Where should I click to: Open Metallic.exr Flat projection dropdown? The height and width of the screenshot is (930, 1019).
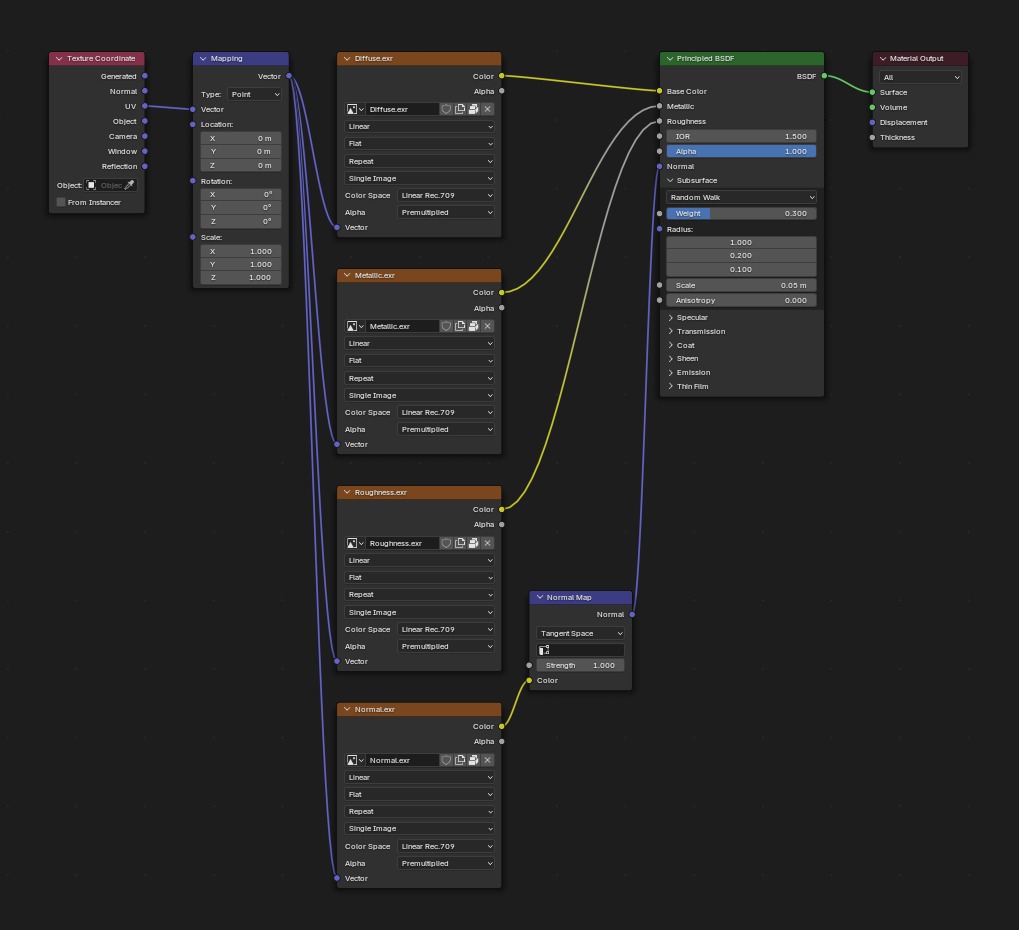(419, 361)
